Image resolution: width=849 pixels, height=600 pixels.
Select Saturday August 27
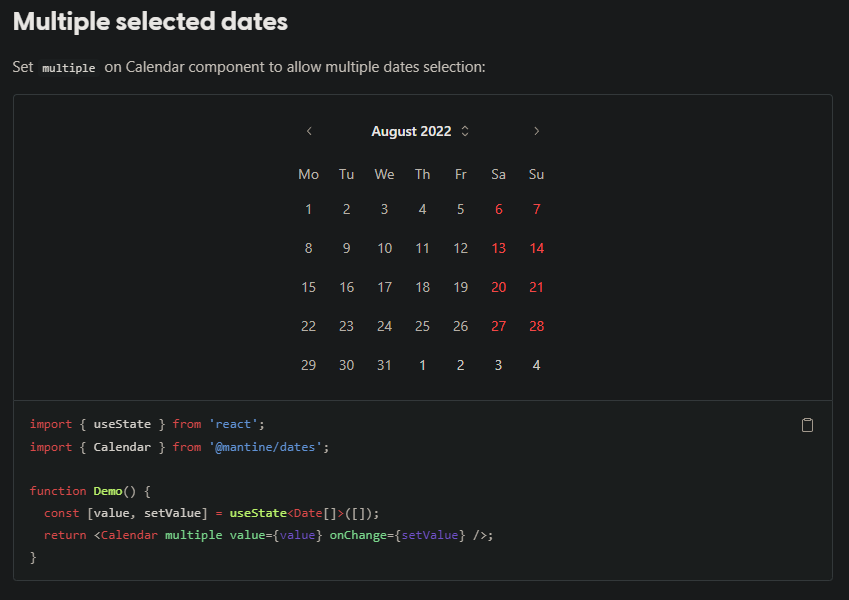coord(499,326)
